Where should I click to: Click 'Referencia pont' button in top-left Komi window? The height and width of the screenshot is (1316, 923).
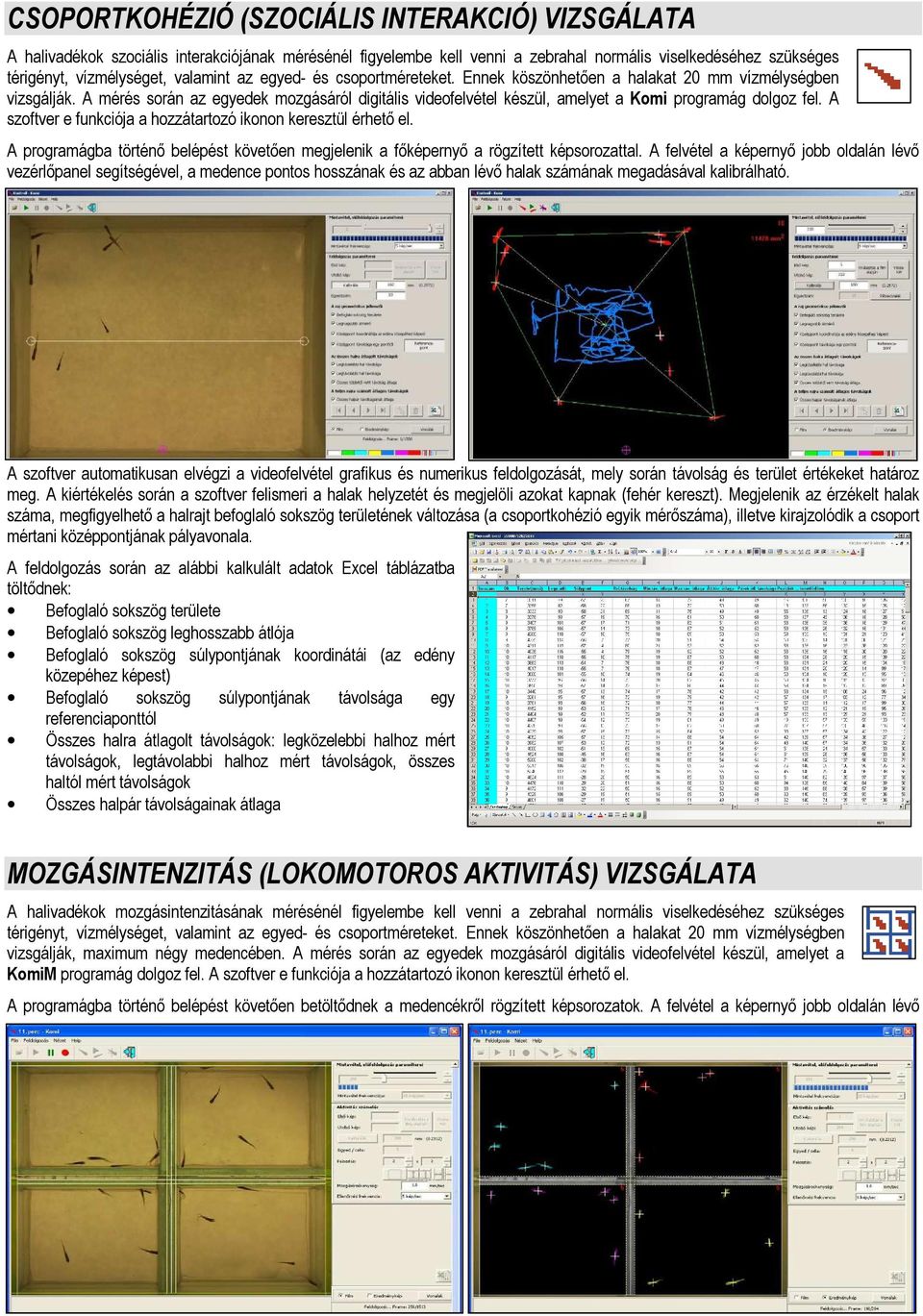tap(425, 346)
